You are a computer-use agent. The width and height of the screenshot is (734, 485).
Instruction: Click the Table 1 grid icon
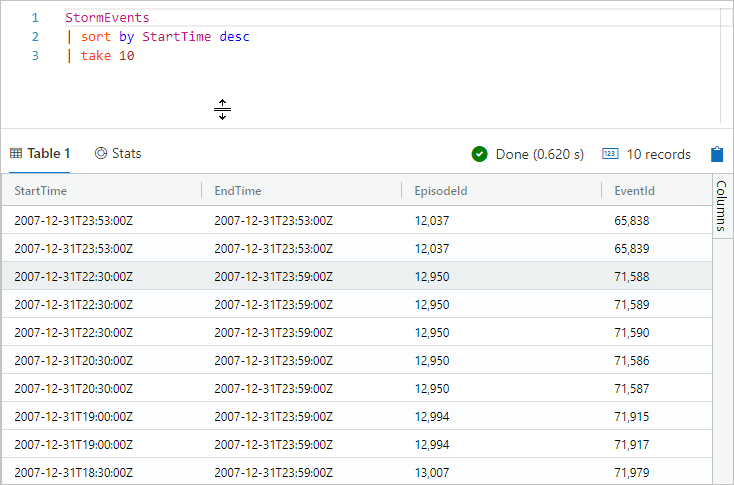click(x=16, y=153)
